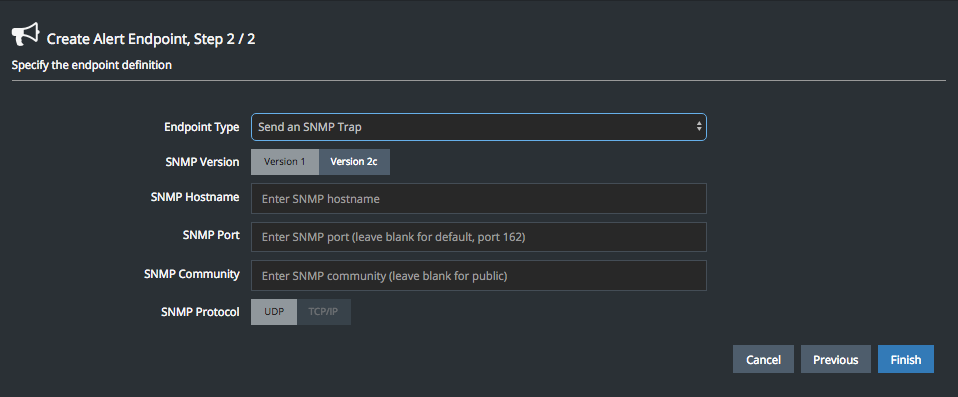Viewport: 958px width, 397px height.
Task: Choose the UDP protocol option
Action: (x=274, y=311)
